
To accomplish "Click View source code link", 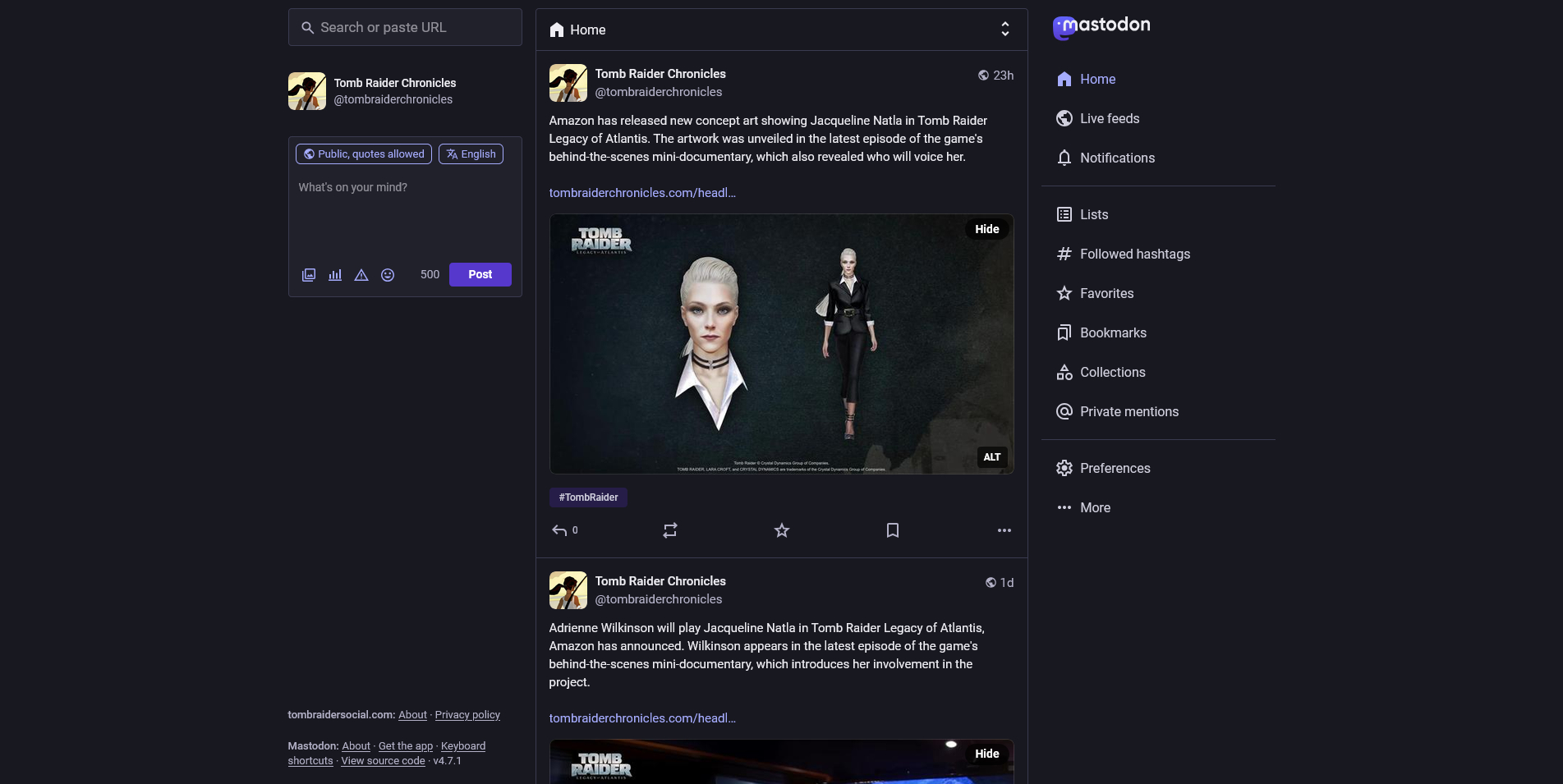I will [x=384, y=761].
